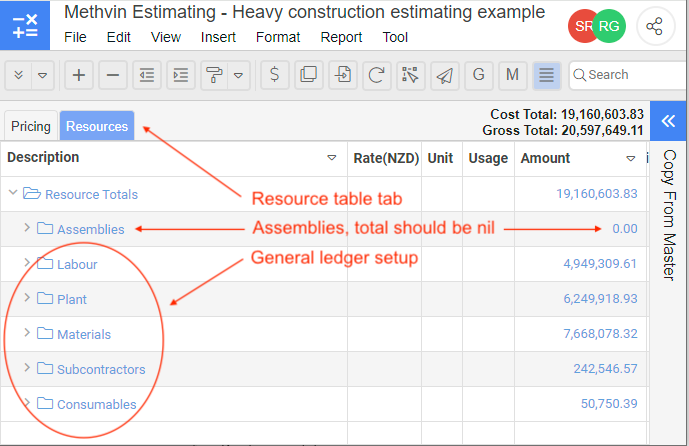Click the Assemblies amount 0.00

click(625, 228)
